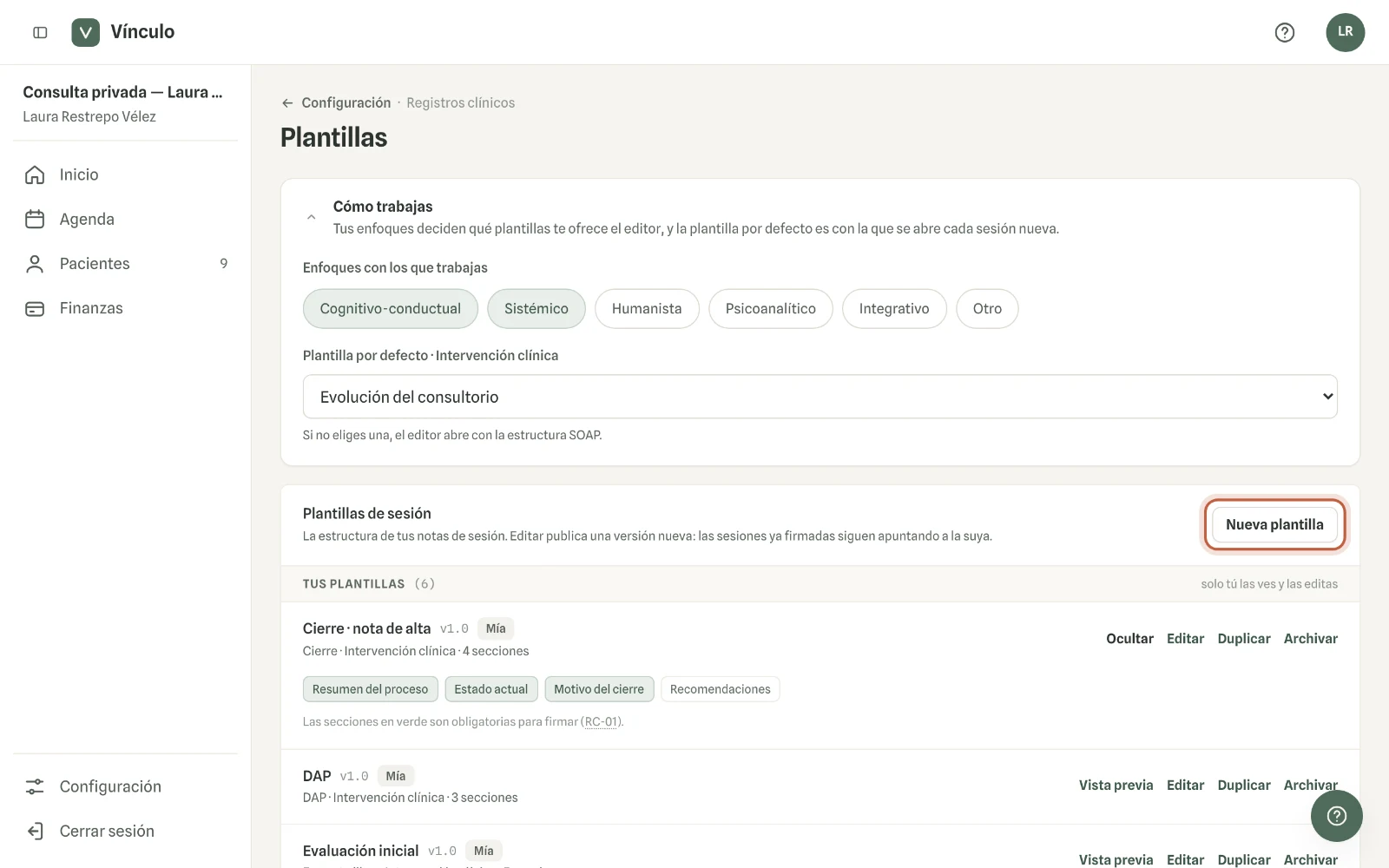Click the Motivo del cierre section tag
Image resolution: width=1389 pixels, height=868 pixels.
pyautogui.click(x=599, y=689)
